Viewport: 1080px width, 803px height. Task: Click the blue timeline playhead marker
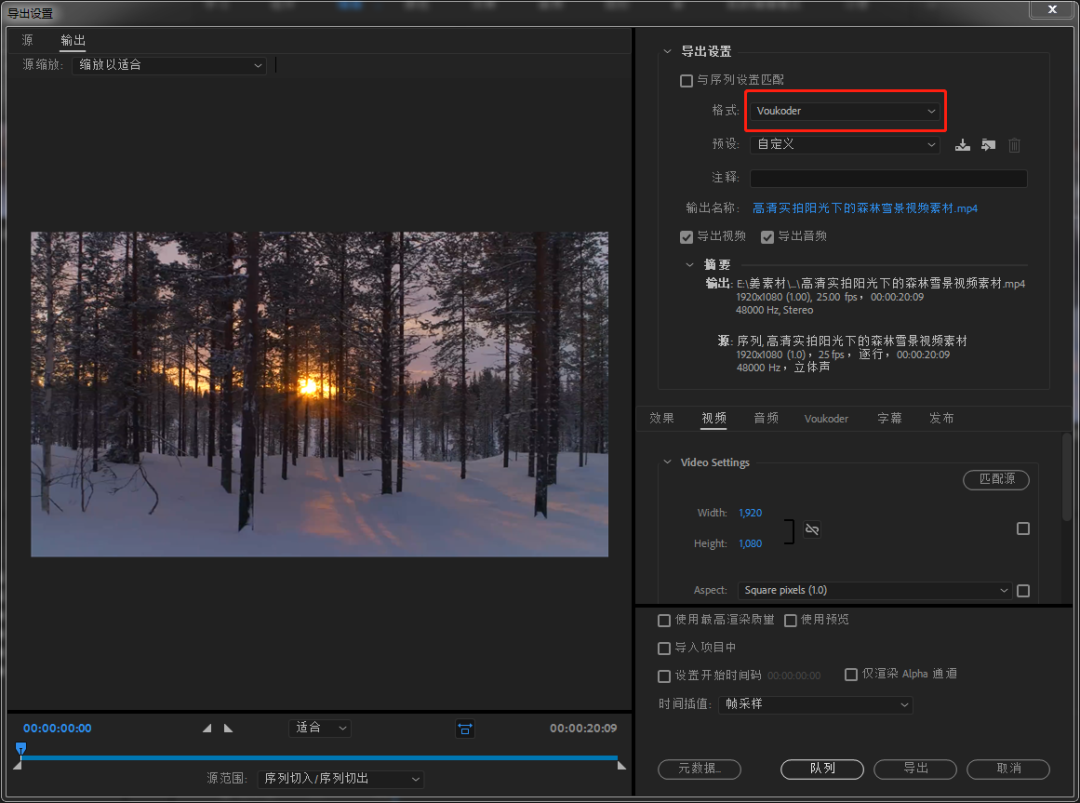point(21,748)
